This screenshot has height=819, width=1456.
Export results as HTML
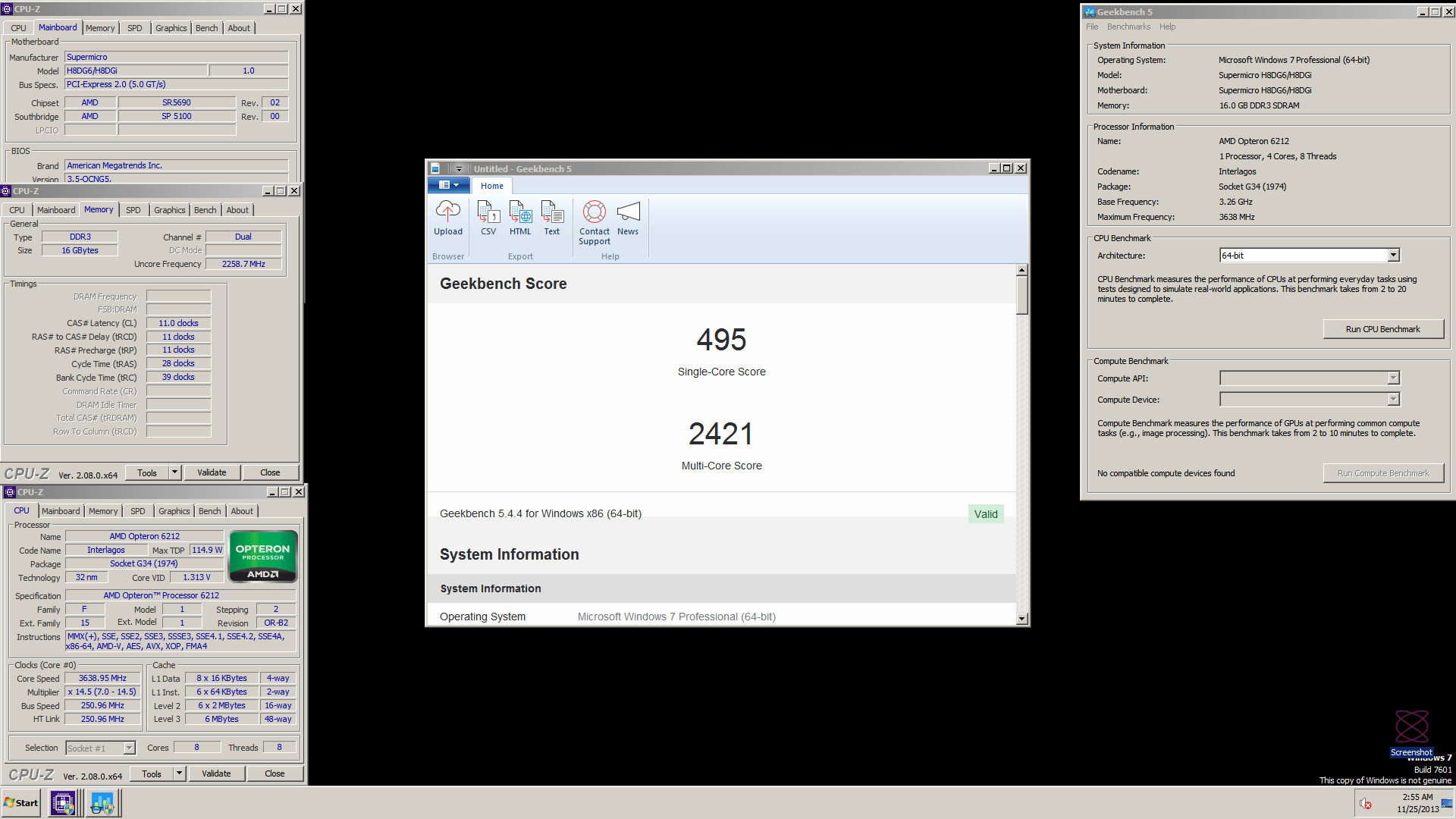pyautogui.click(x=520, y=212)
